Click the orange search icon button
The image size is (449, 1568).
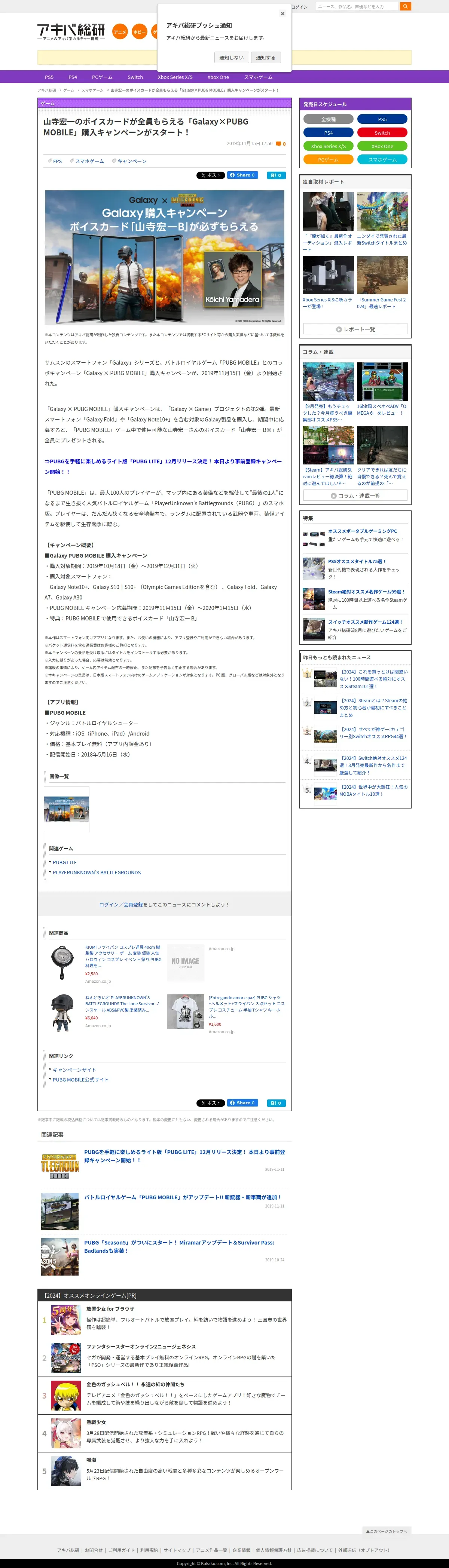click(x=406, y=6)
